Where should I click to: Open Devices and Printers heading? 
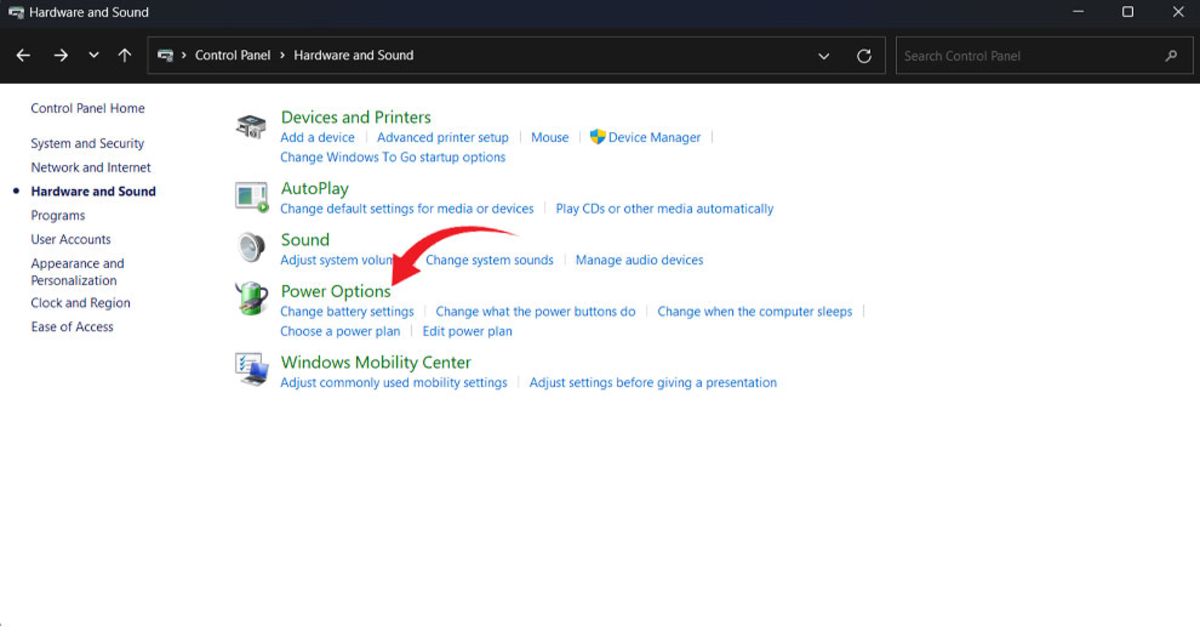click(356, 117)
